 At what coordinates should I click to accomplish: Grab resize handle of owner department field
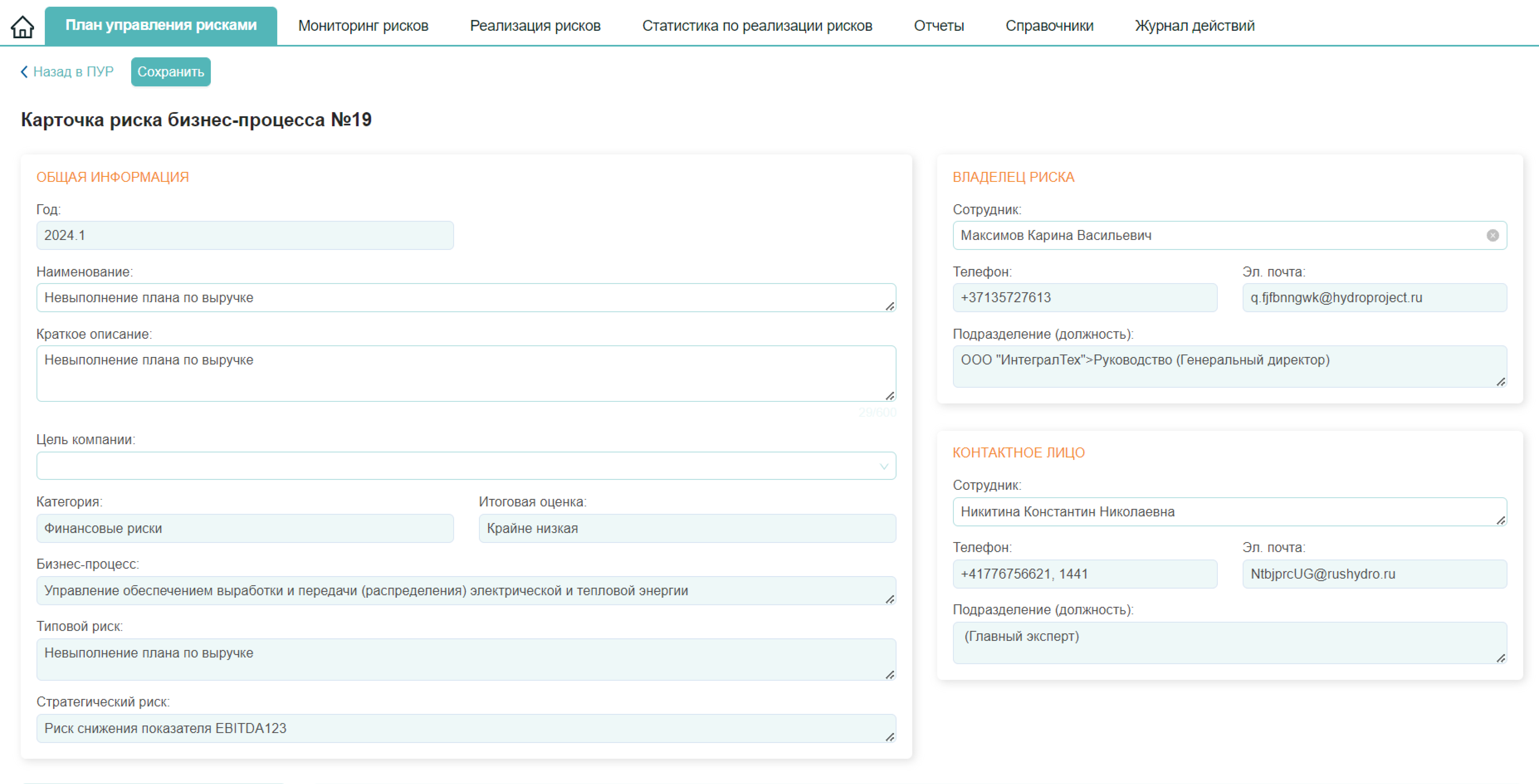1500,381
